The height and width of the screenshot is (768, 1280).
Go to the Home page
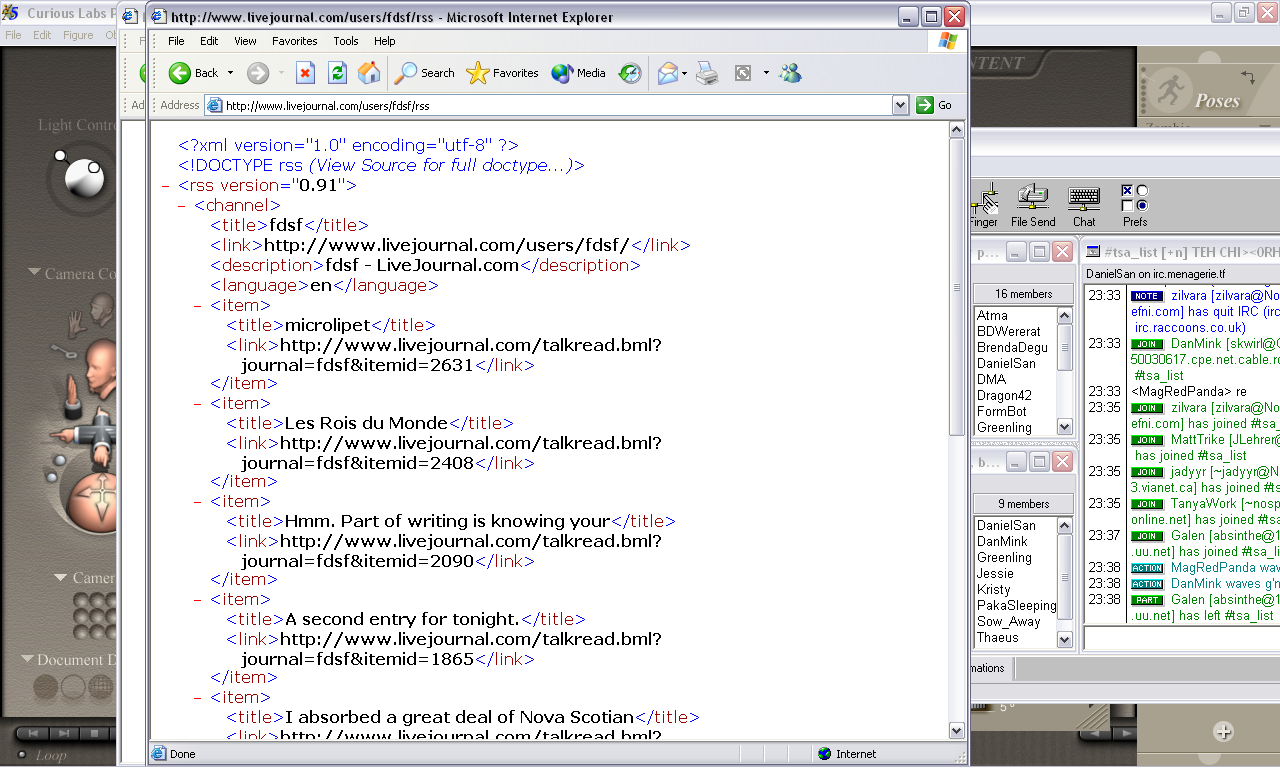[x=369, y=73]
